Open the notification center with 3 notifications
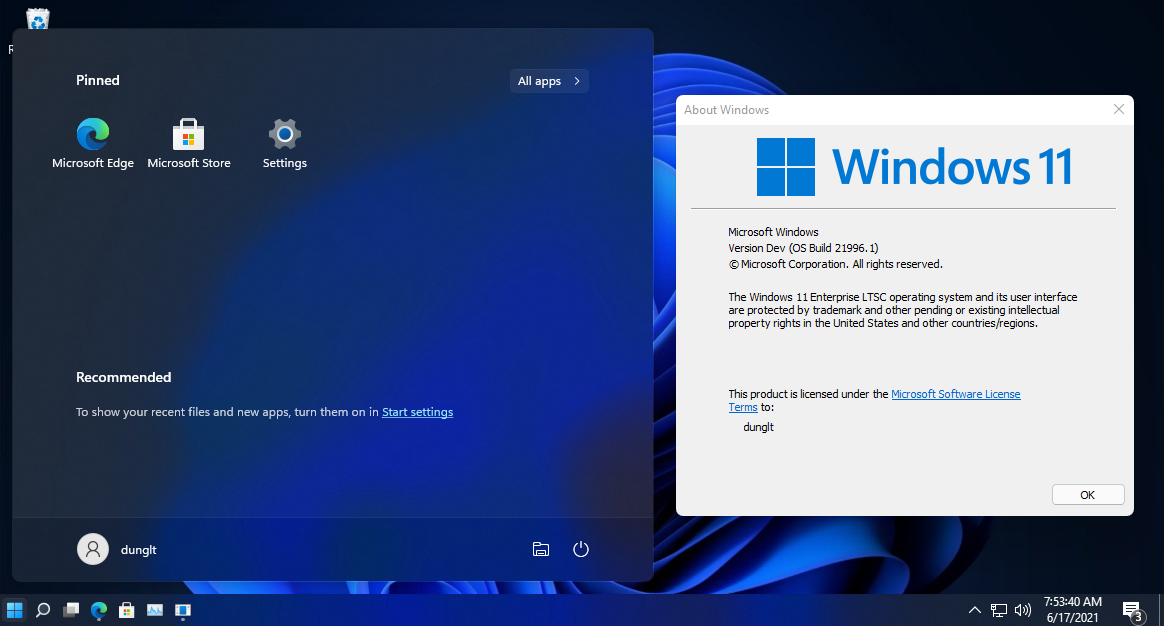This screenshot has width=1164, height=626. click(1133, 611)
